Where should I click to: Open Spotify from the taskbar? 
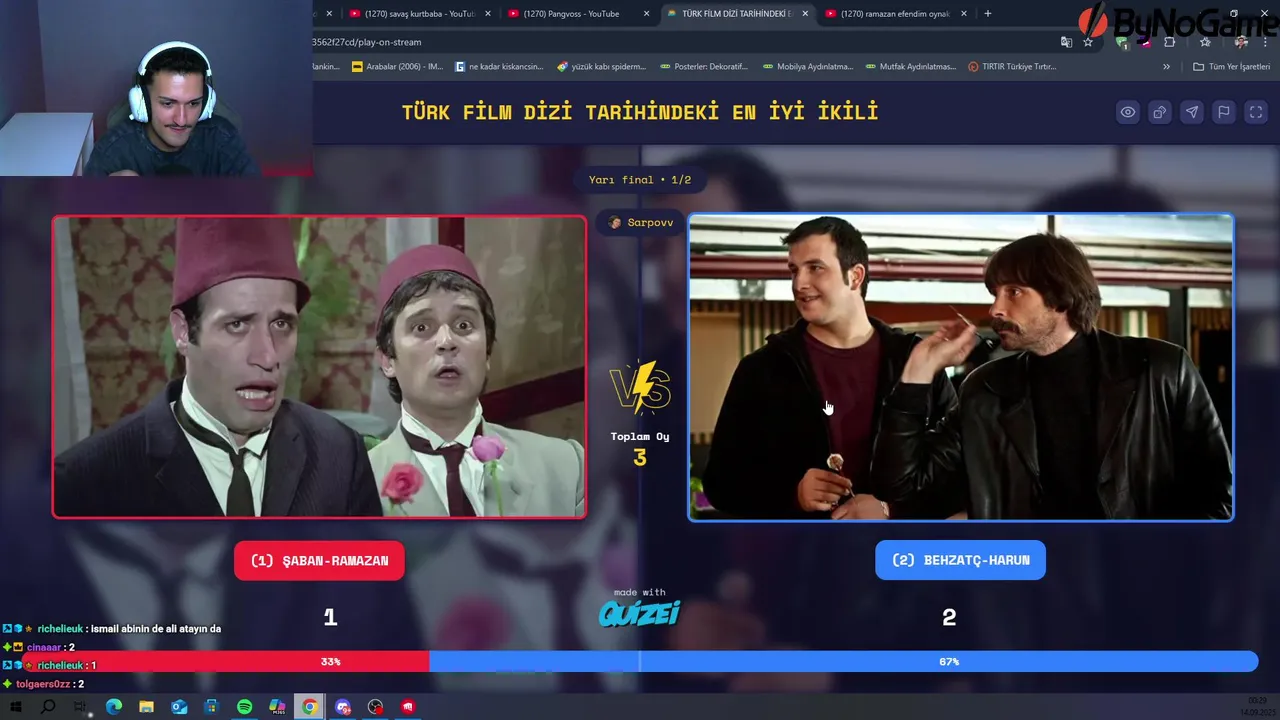pyautogui.click(x=244, y=707)
